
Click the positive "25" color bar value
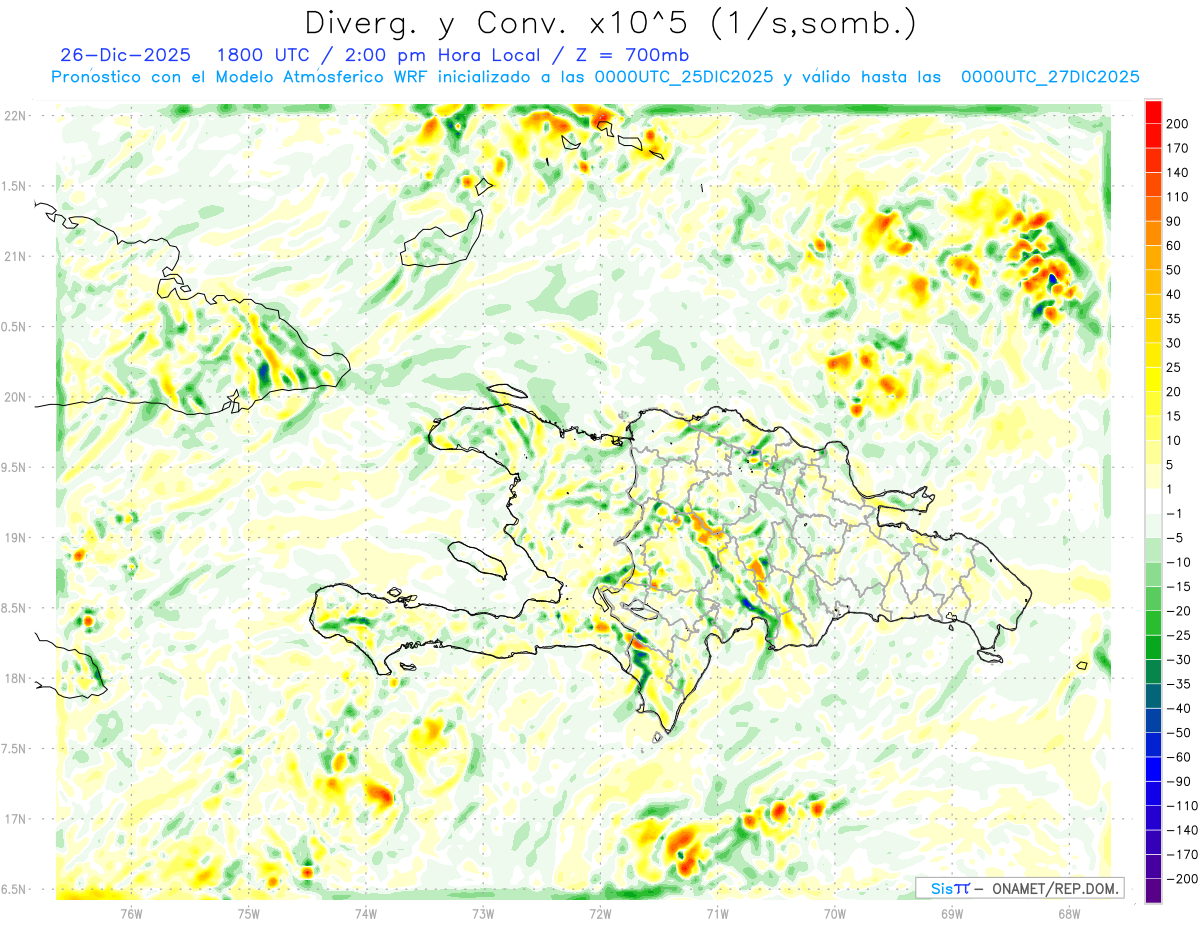(x=1175, y=368)
